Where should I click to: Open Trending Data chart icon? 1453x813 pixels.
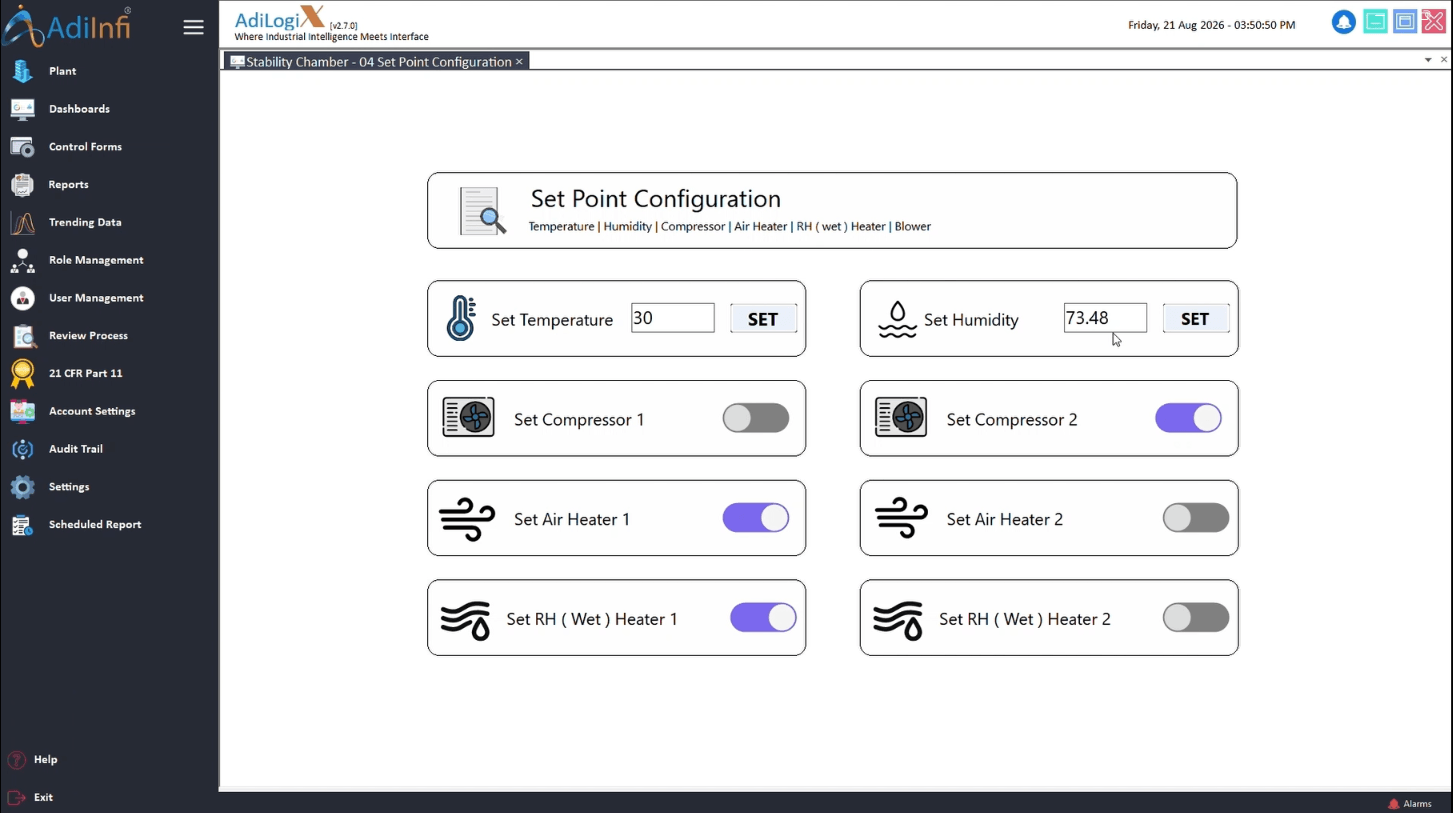(22, 222)
